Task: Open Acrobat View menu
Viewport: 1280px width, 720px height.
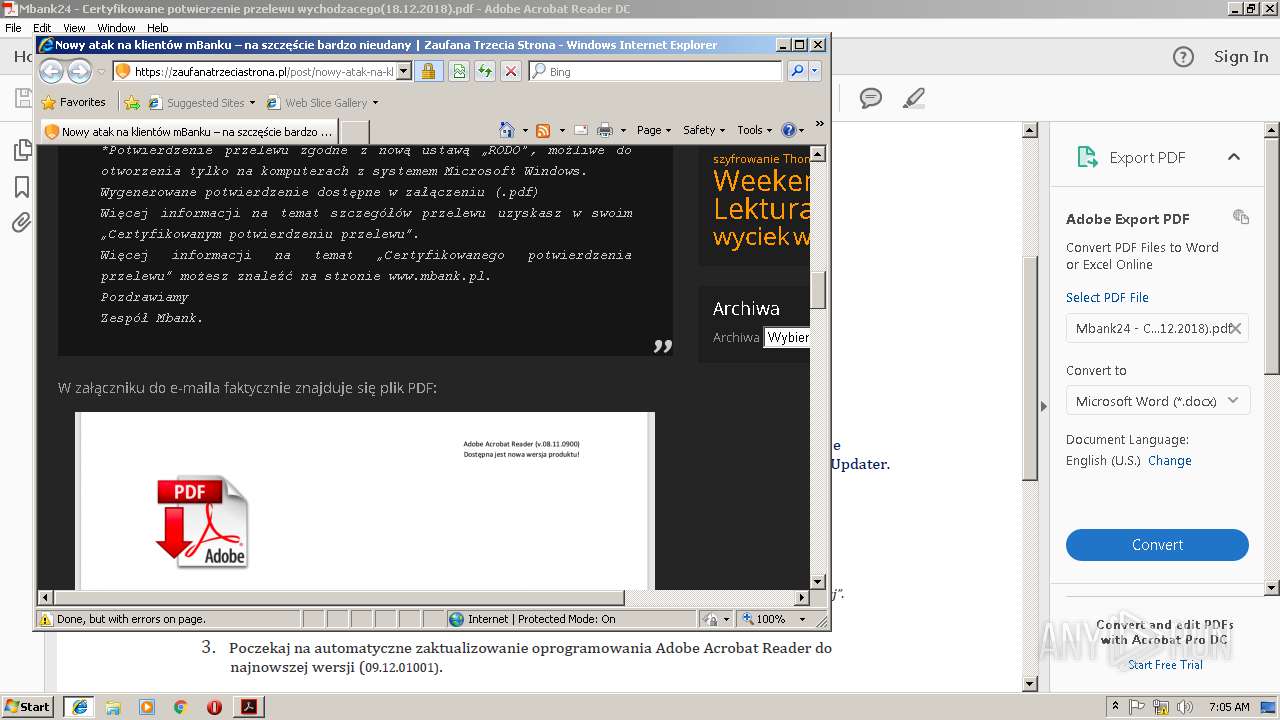Action: point(74,28)
